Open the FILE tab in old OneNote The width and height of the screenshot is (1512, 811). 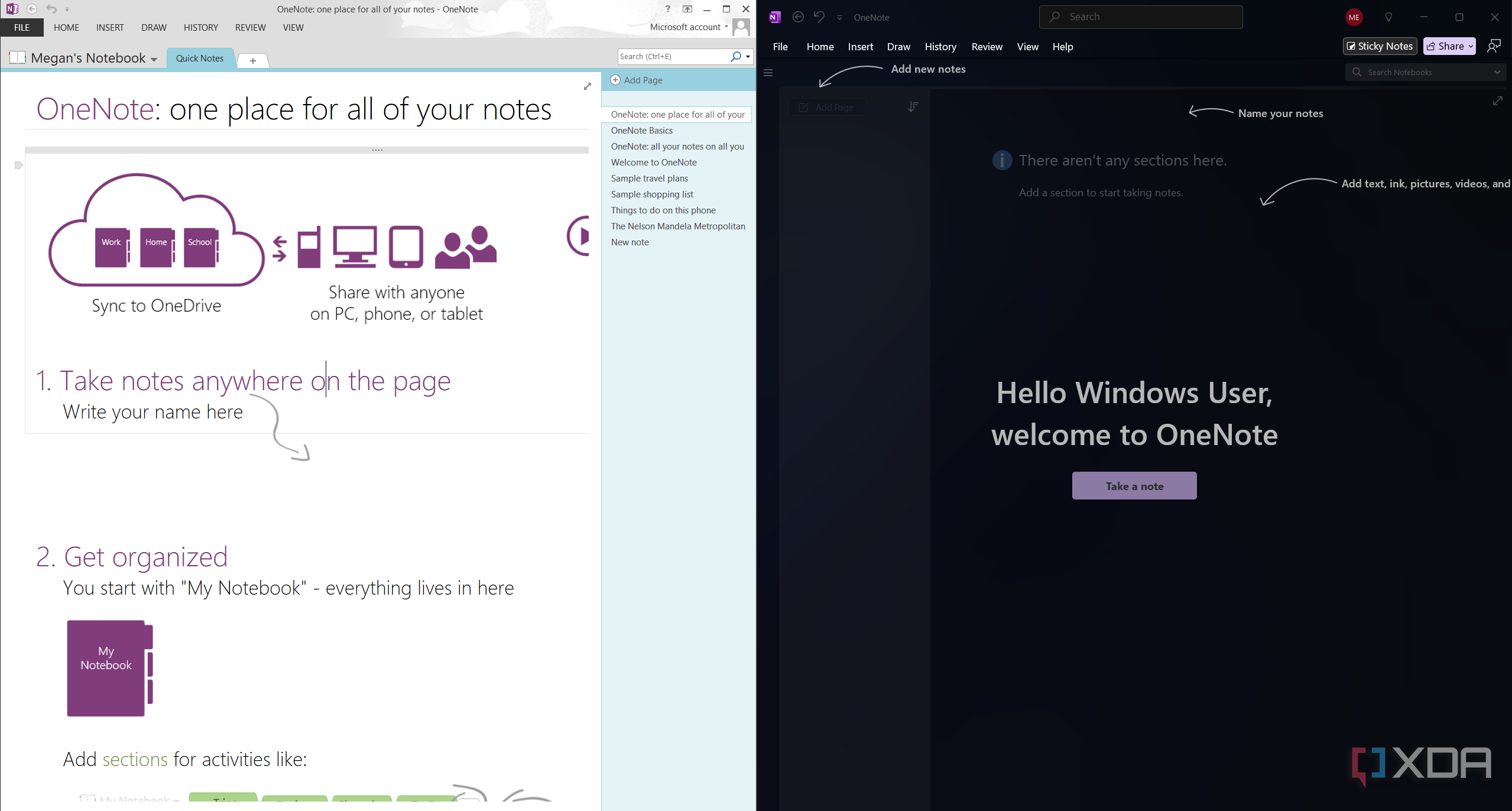click(22, 28)
